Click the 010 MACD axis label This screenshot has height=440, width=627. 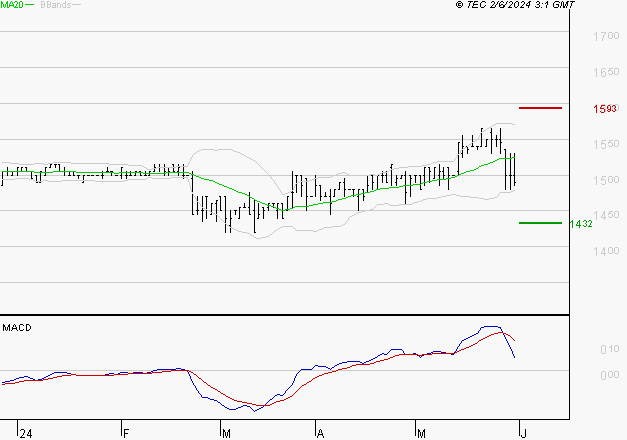click(x=610, y=350)
